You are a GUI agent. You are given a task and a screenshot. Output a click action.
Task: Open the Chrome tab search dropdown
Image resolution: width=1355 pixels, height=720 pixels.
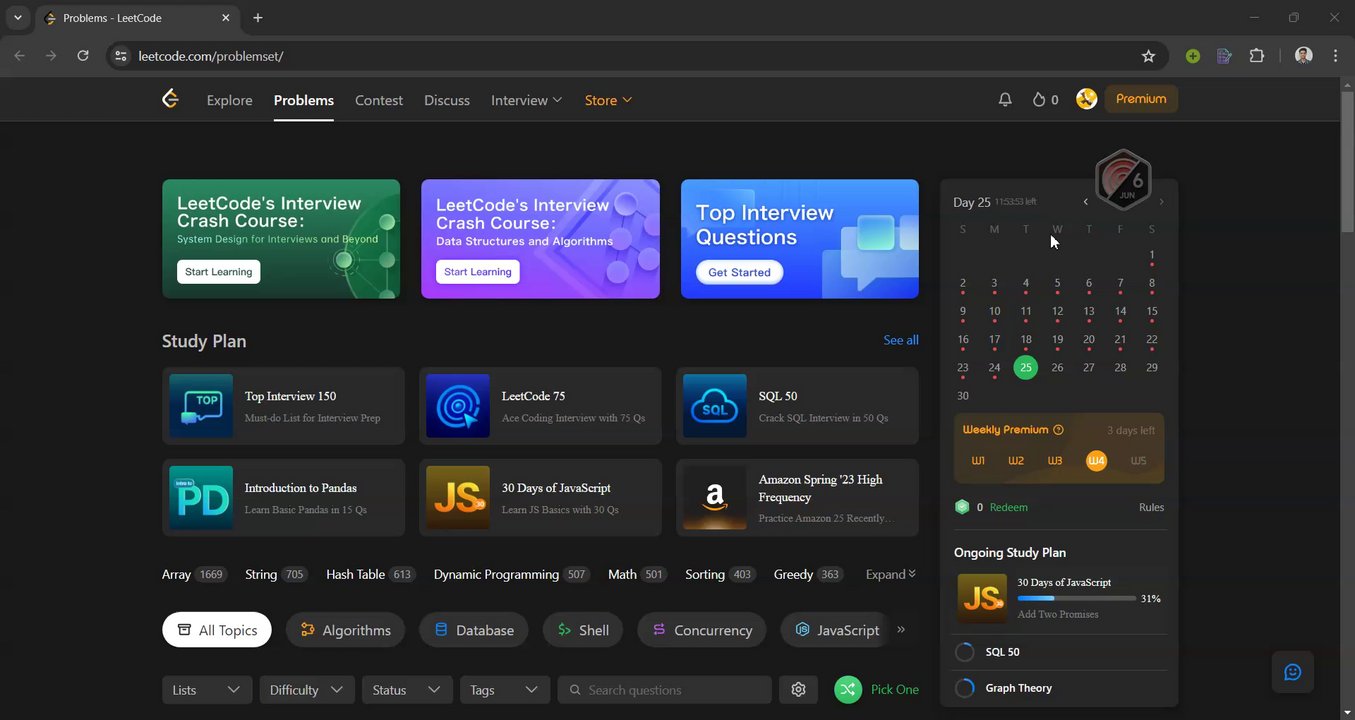(x=18, y=18)
